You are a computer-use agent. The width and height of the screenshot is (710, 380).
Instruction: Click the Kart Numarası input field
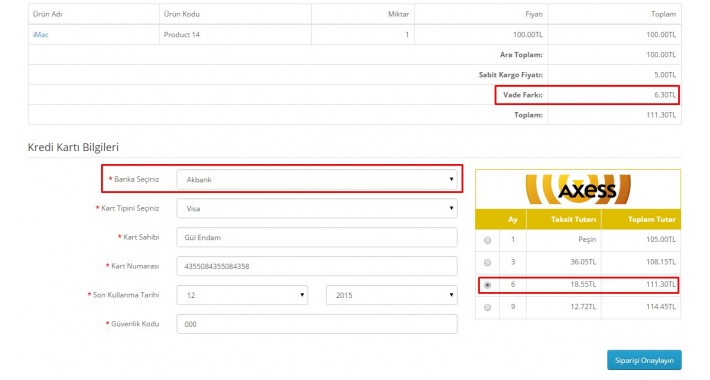click(317, 266)
